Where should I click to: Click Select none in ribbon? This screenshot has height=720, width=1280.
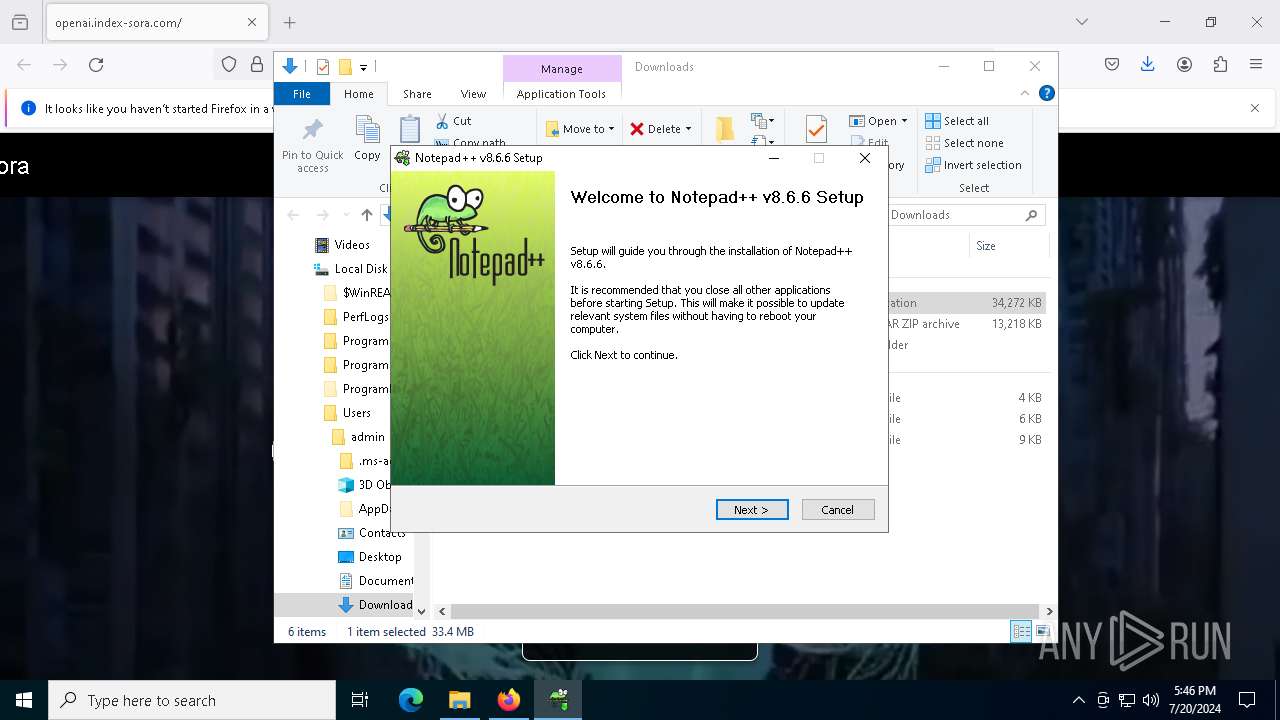pos(964,143)
